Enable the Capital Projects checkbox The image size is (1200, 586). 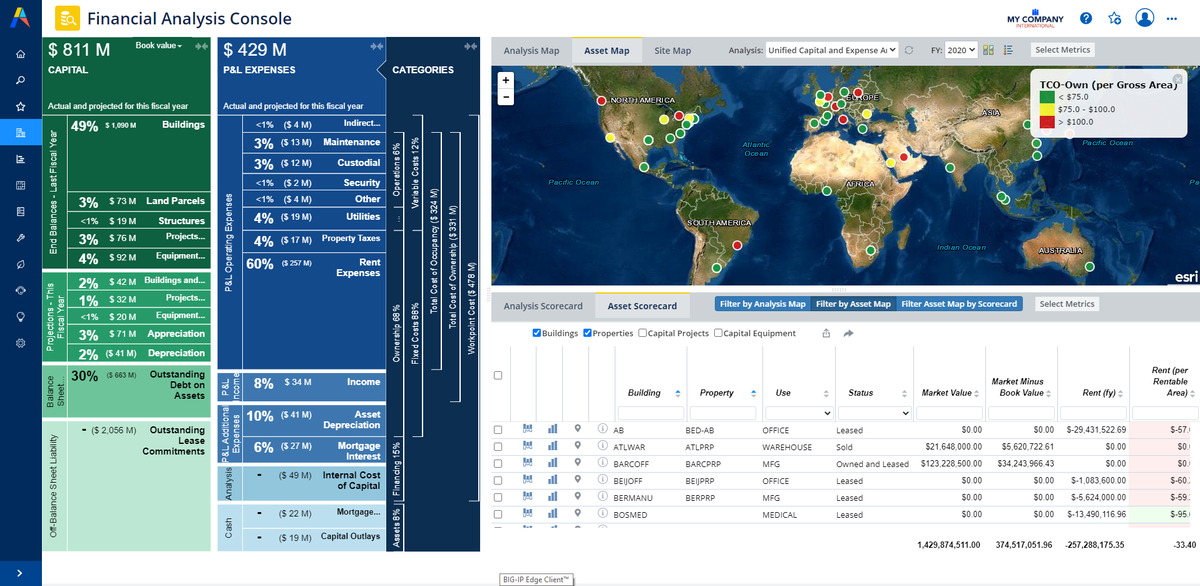[643, 333]
